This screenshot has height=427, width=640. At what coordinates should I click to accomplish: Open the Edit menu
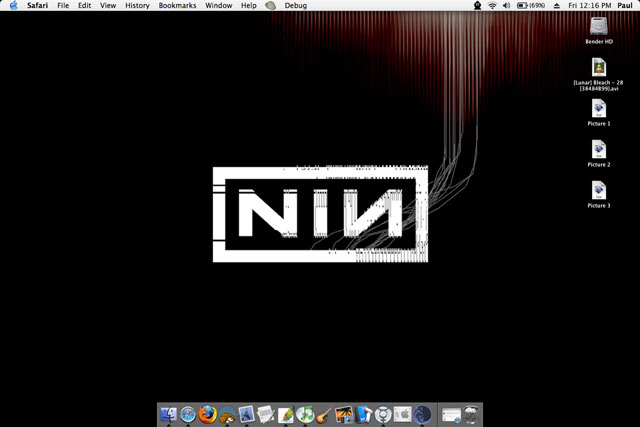click(x=84, y=5)
